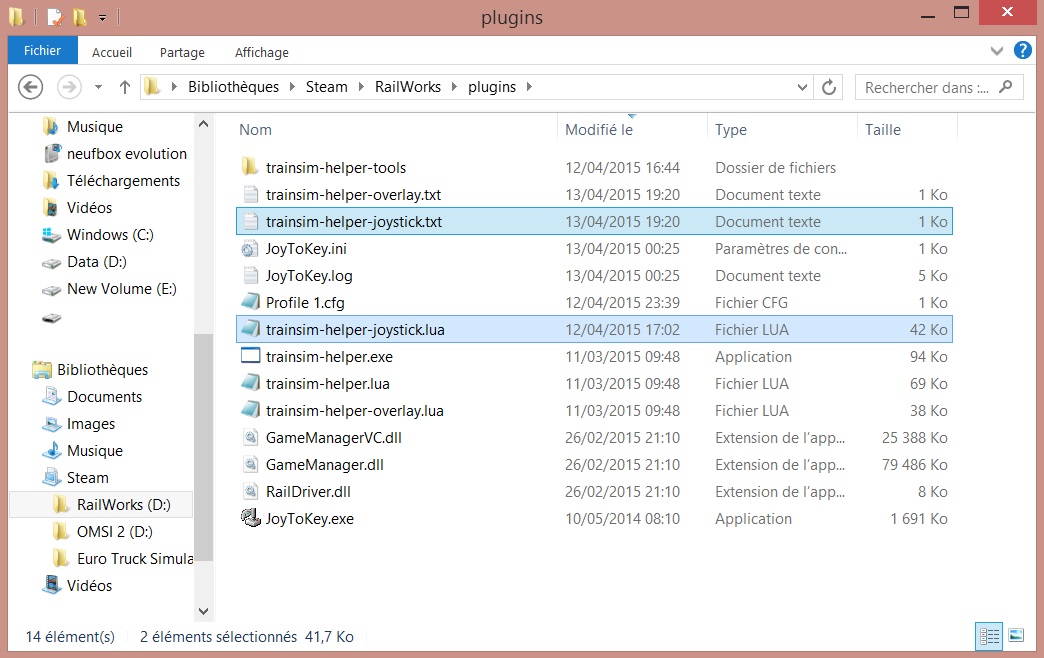Open Images library in sidebar
The width and height of the screenshot is (1044, 658).
[91, 424]
